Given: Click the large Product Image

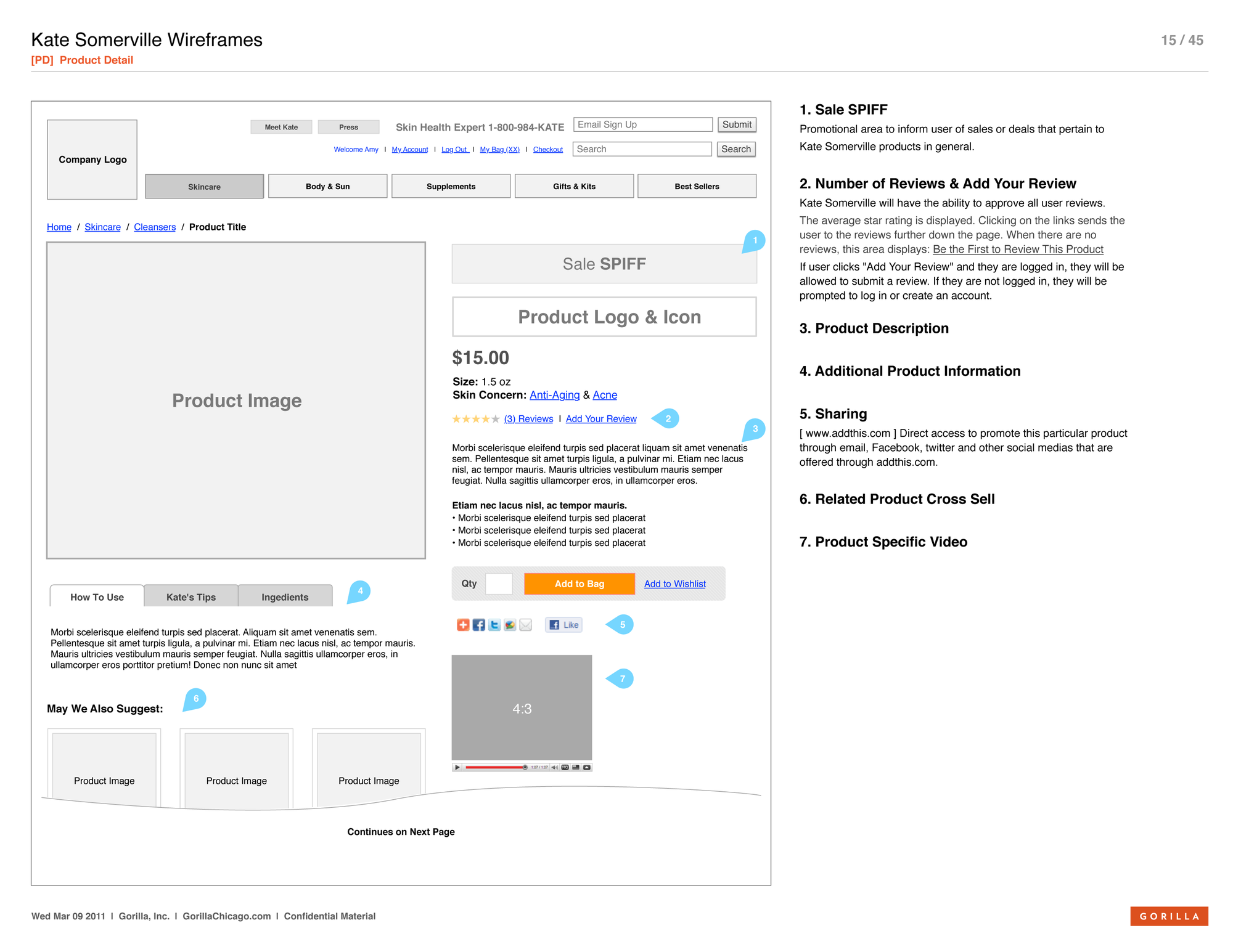Looking at the screenshot, I should click(x=236, y=401).
